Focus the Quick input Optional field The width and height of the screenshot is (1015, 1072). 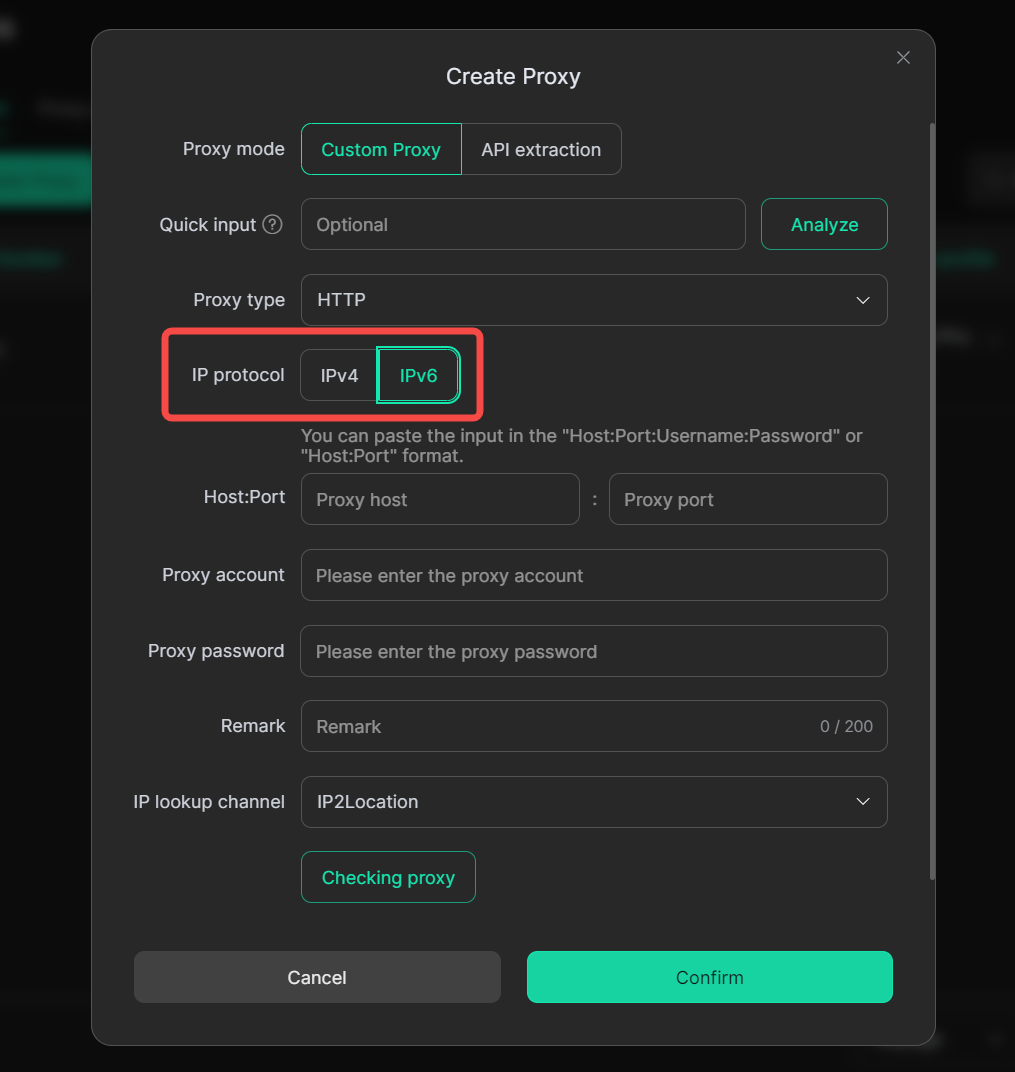pos(523,224)
